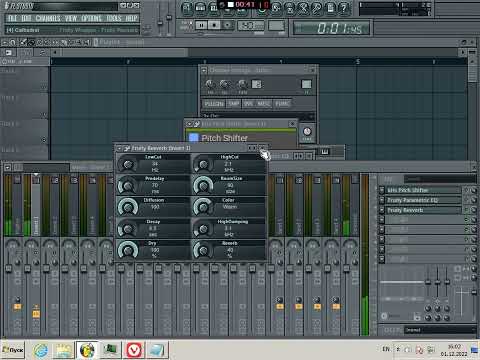Open the Fruity Reeverb window menu arrow
This screenshot has width=480, height=360.
[x=119, y=148]
